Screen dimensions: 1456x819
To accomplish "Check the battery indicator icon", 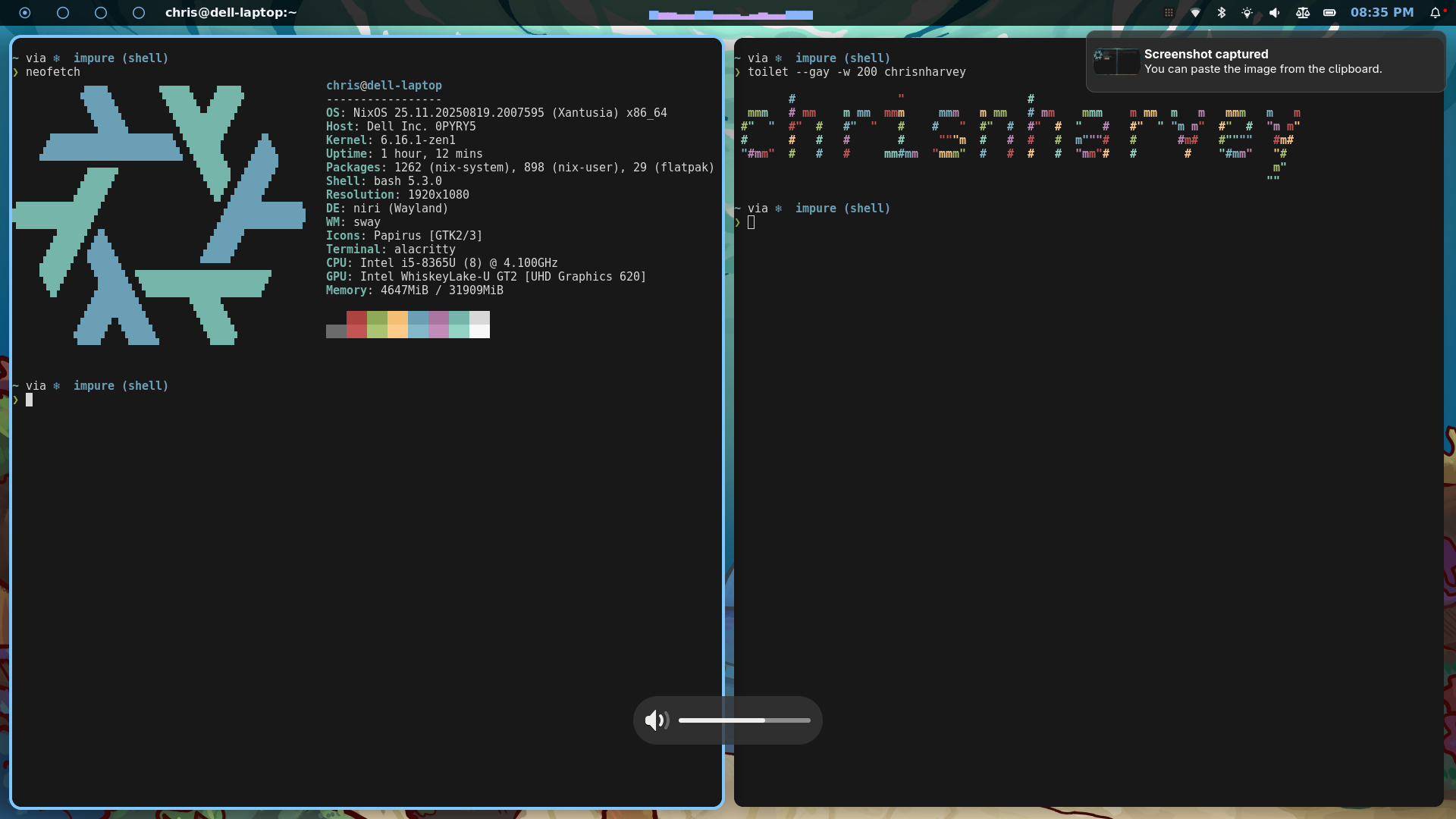I will click(1329, 13).
